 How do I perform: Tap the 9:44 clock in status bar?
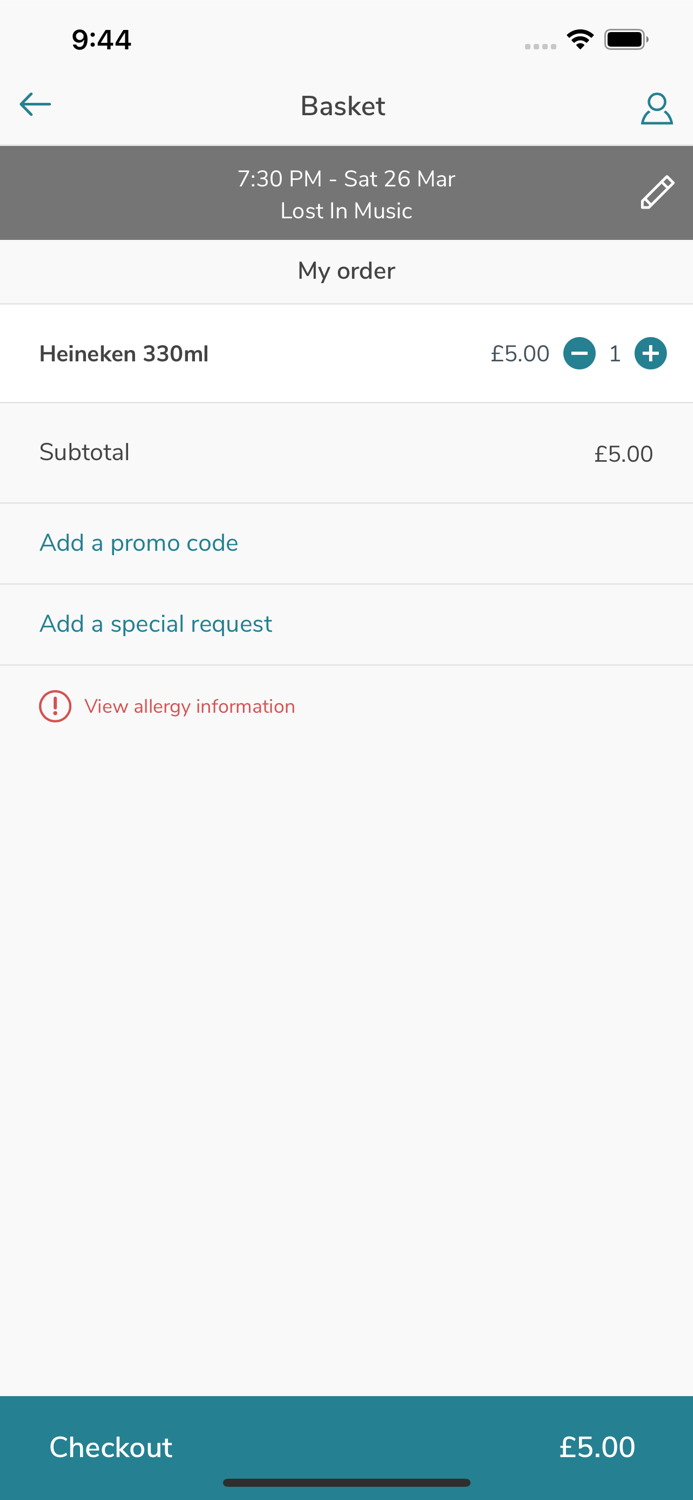point(101,39)
